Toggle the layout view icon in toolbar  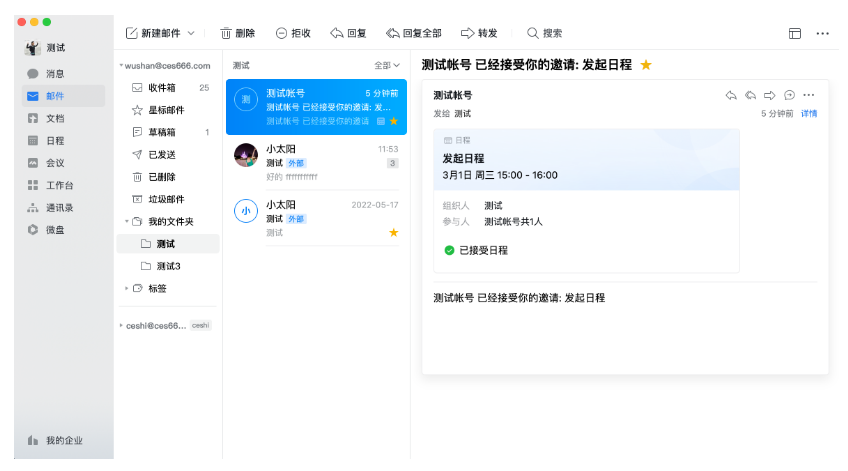coord(794,34)
